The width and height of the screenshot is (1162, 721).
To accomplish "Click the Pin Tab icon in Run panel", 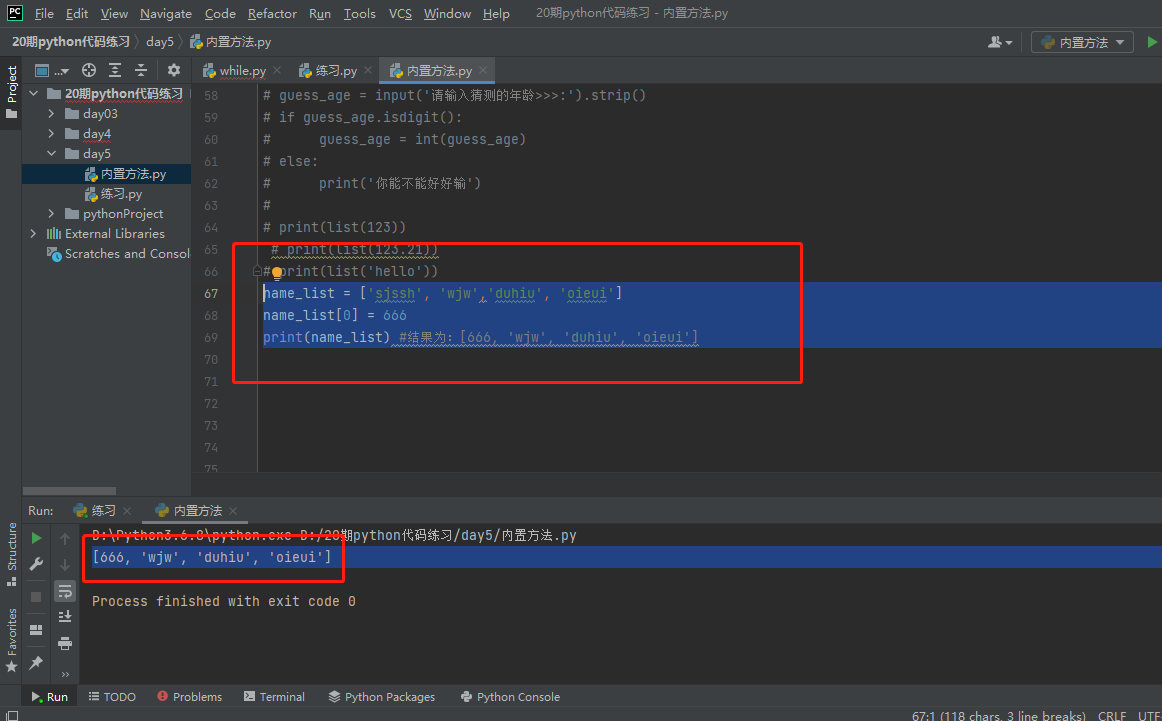I will [x=36, y=662].
